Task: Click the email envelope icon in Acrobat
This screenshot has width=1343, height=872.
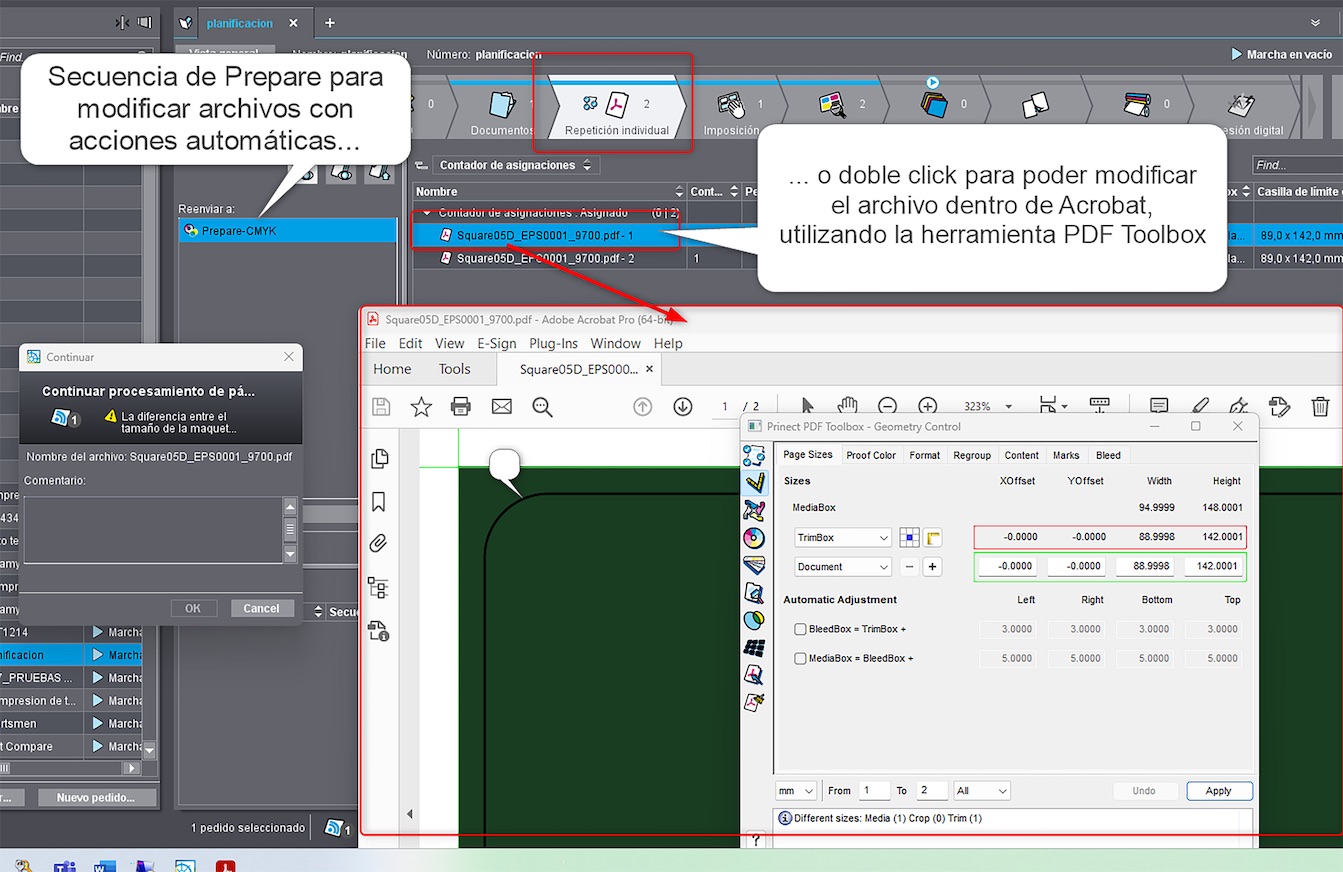Action: tap(502, 406)
